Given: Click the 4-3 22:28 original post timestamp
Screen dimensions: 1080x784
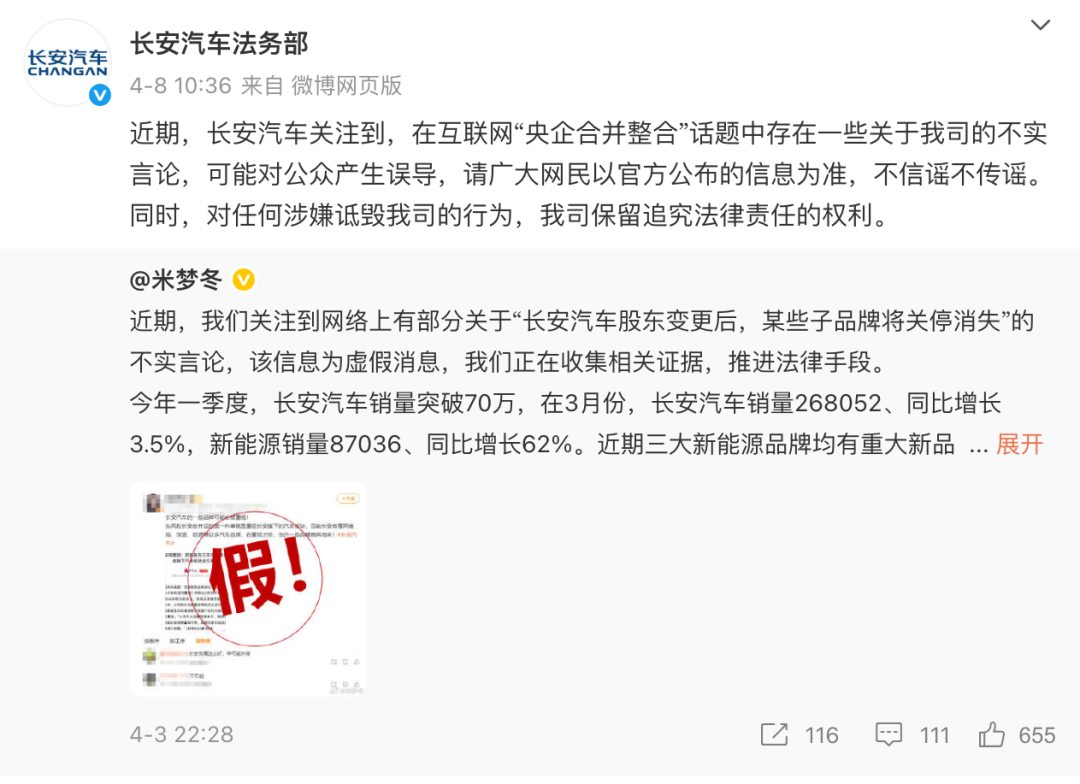Looking at the screenshot, I should coord(182,734).
